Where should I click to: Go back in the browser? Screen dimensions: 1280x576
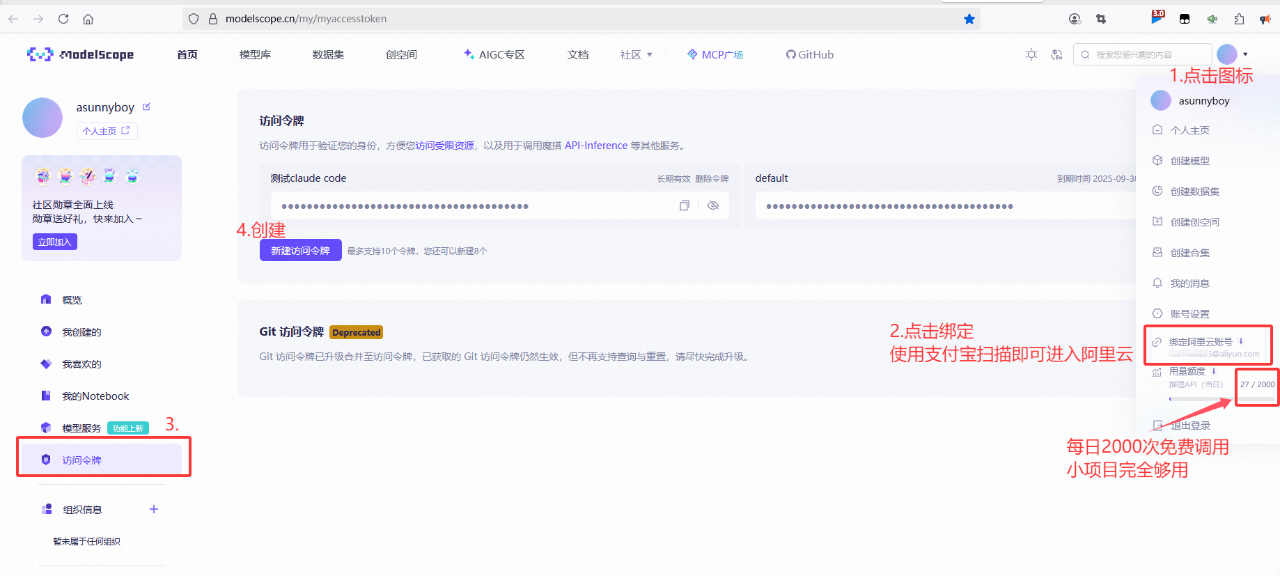pyautogui.click(x=13, y=18)
